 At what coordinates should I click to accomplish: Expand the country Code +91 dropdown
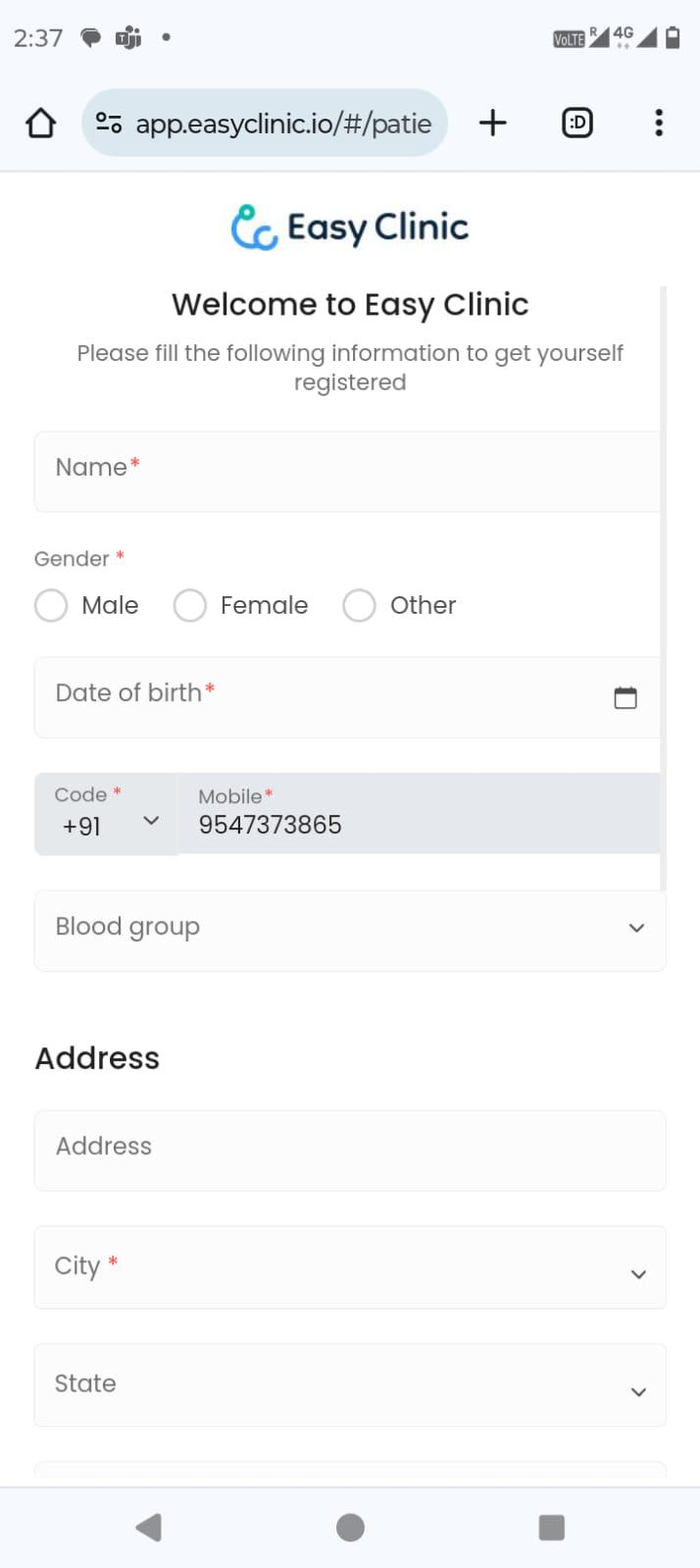(106, 815)
